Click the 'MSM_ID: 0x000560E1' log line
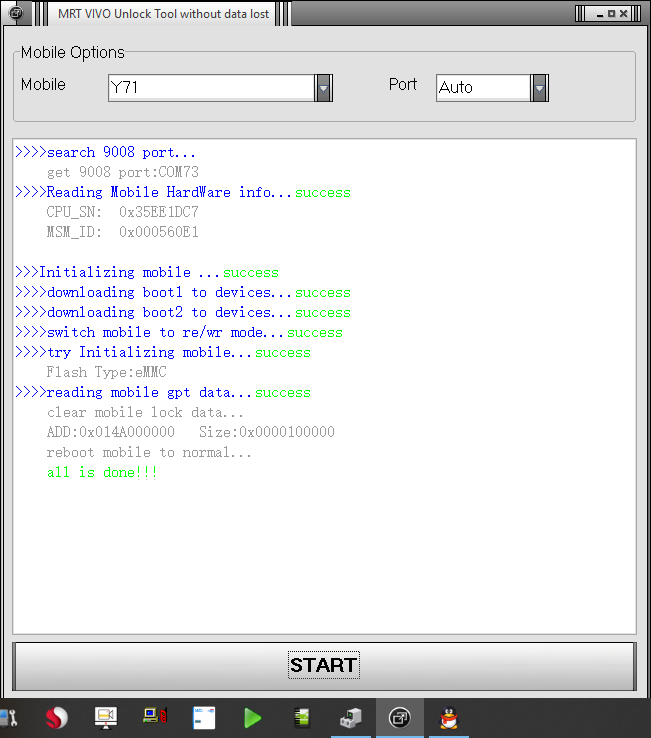Image resolution: width=651 pixels, height=738 pixels. [122, 232]
